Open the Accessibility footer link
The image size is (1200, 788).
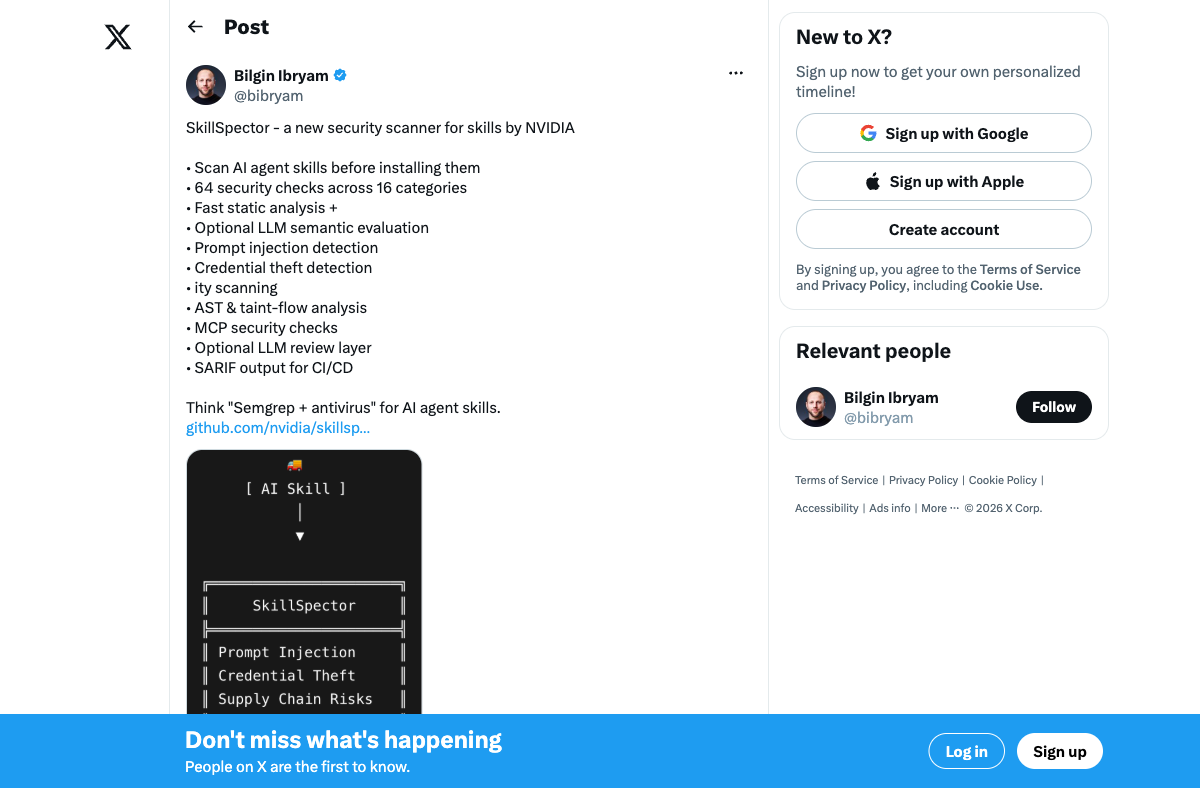[x=827, y=508]
